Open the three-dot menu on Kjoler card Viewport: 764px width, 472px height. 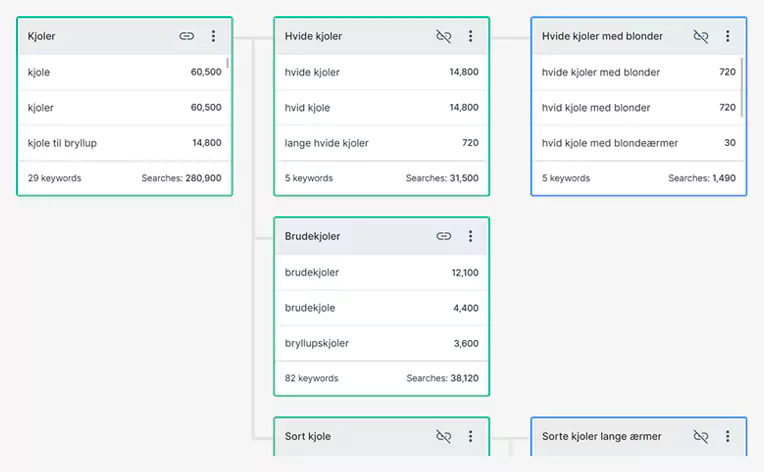pyautogui.click(x=213, y=36)
